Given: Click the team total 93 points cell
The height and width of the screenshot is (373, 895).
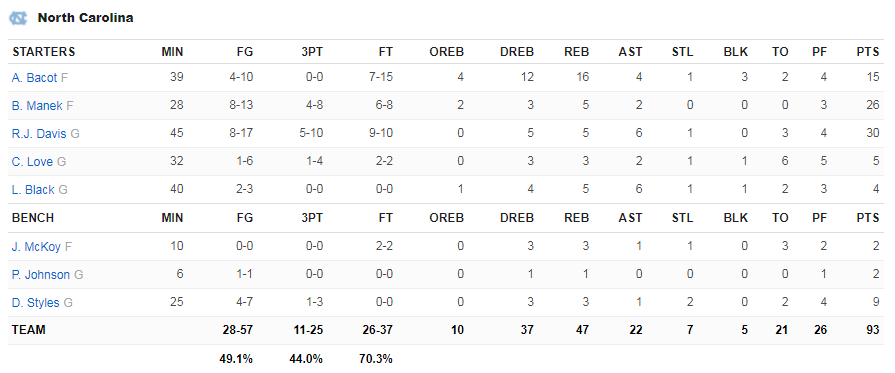Looking at the screenshot, I should pos(872,330).
